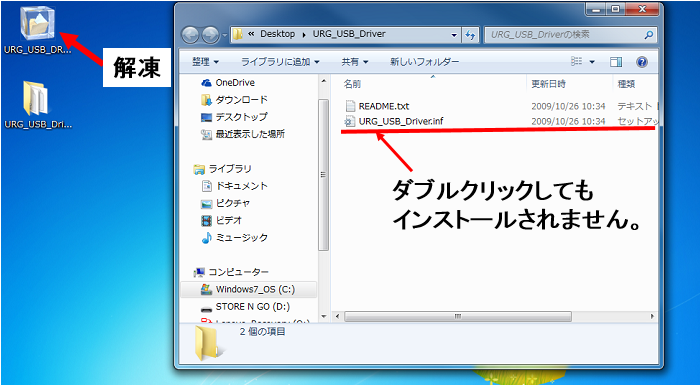Click the README.txt file icon

click(x=350, y=106)
